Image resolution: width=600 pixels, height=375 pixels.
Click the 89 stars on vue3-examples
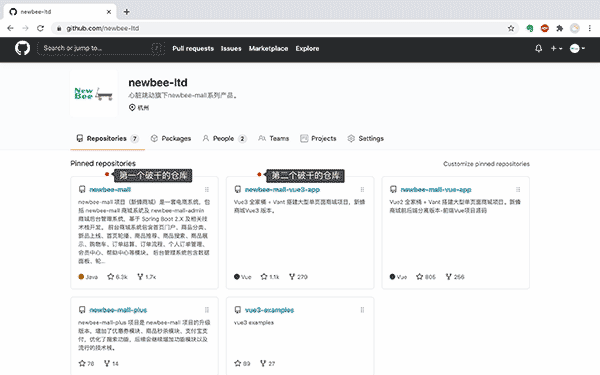pyautogui.click(x=242, y=364)
